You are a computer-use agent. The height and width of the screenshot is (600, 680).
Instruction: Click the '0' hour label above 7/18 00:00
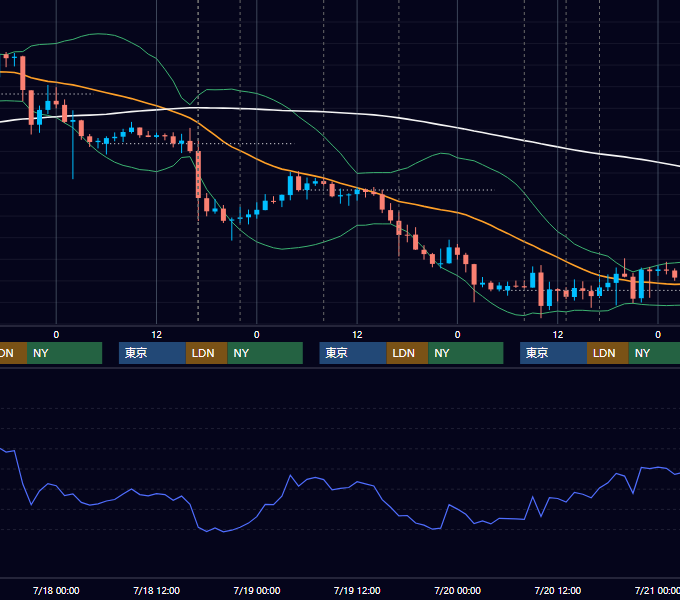point(56,335)
